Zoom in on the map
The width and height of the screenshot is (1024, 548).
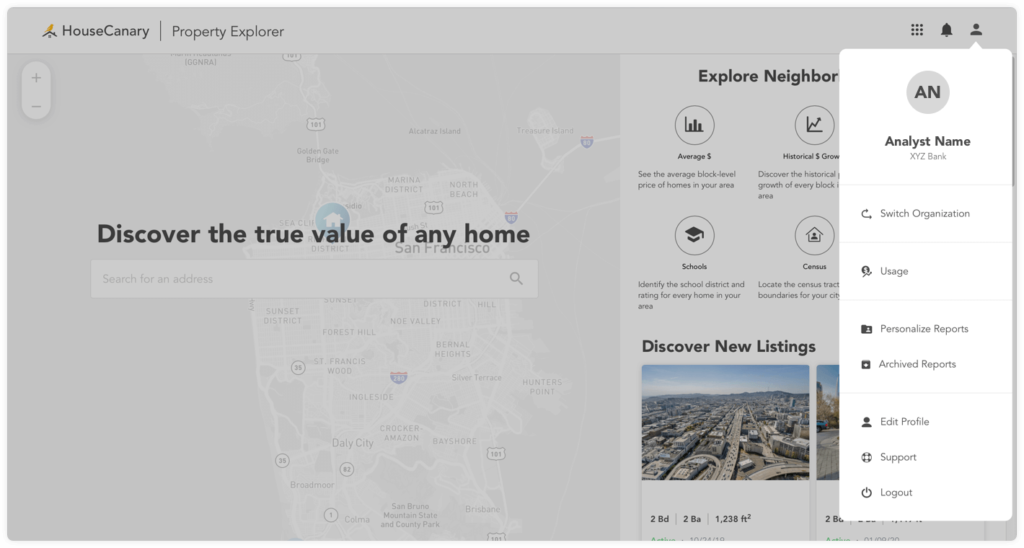point(36,78)
